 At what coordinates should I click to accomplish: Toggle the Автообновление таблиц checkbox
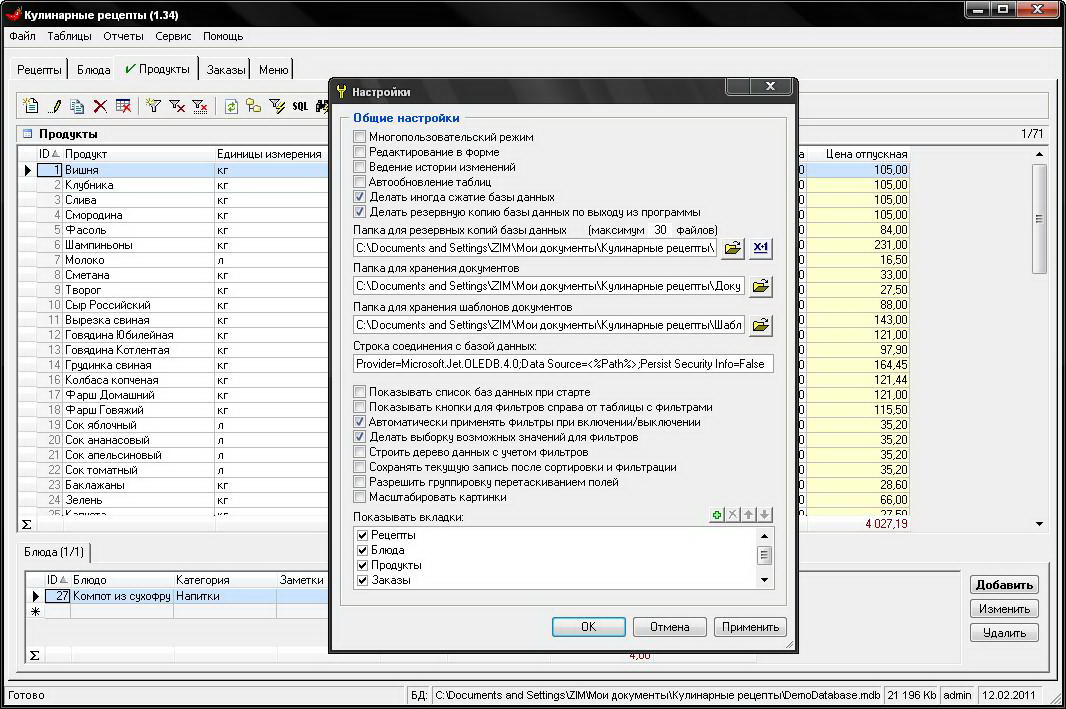360,182
